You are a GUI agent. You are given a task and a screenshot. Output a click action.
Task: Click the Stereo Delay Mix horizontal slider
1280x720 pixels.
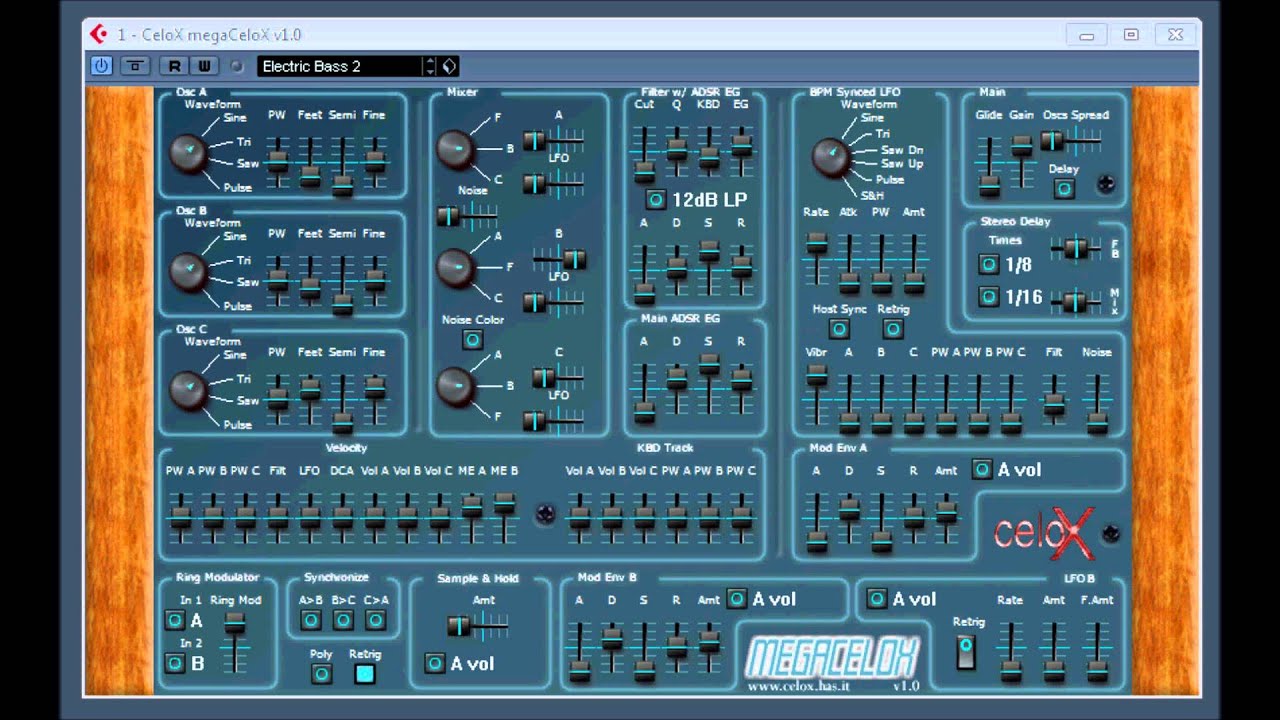(1075, 301)
